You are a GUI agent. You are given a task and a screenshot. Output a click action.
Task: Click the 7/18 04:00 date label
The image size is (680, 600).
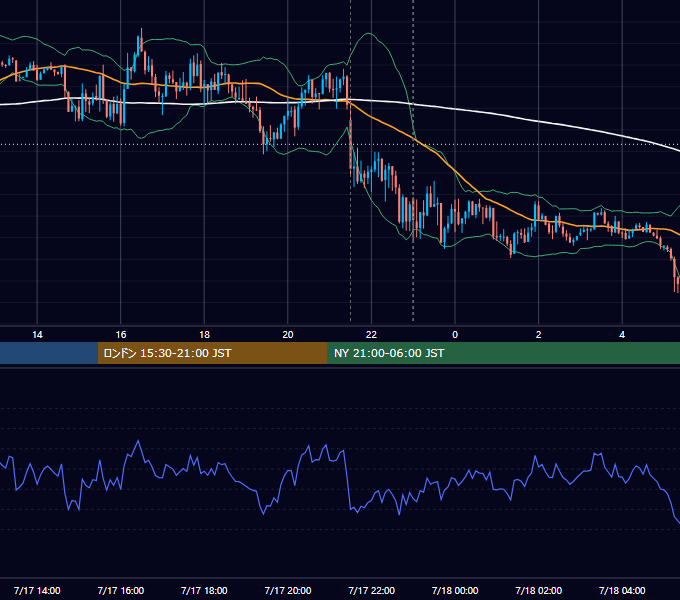(622, 590)
